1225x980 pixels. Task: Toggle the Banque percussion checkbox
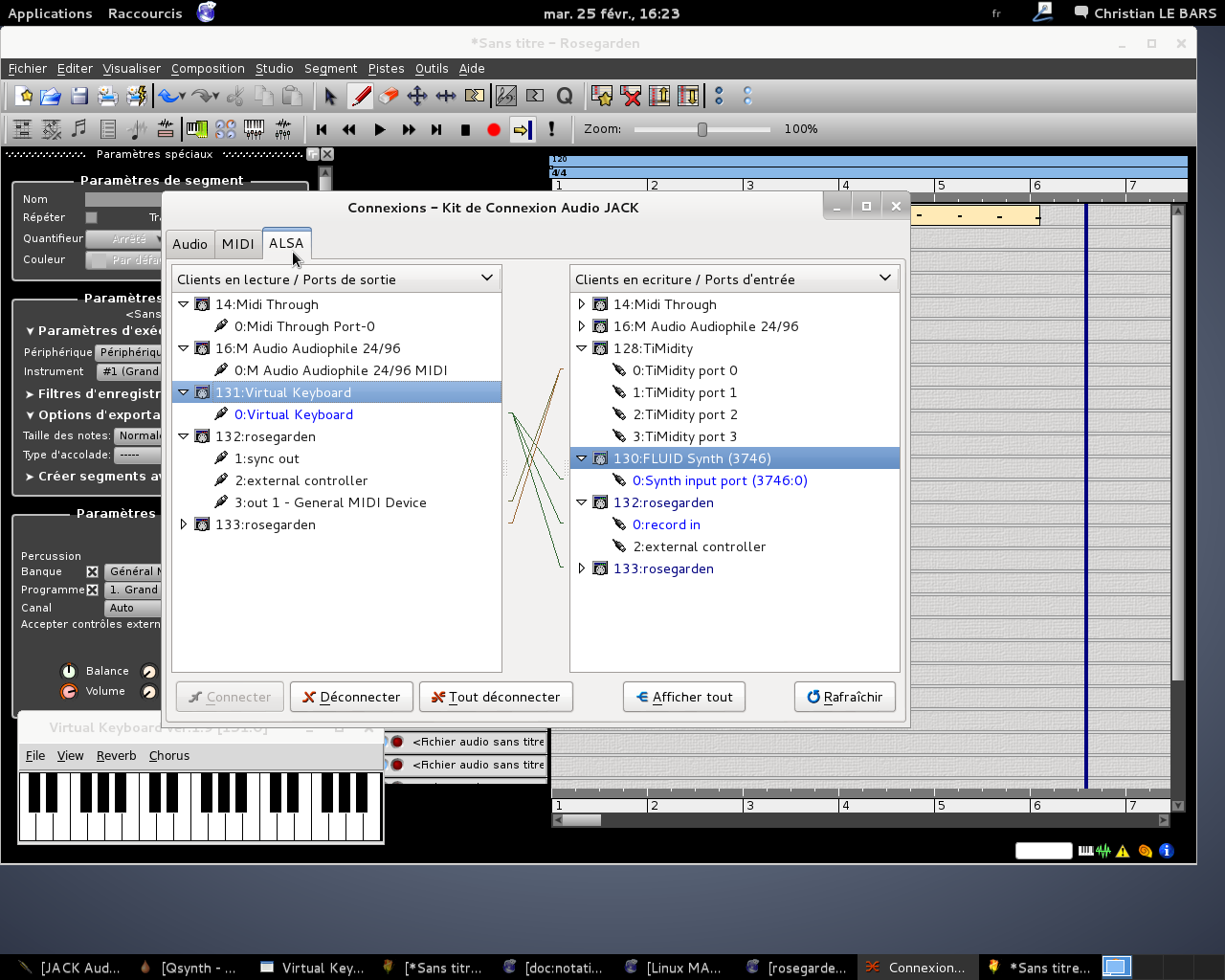(93, 571)
